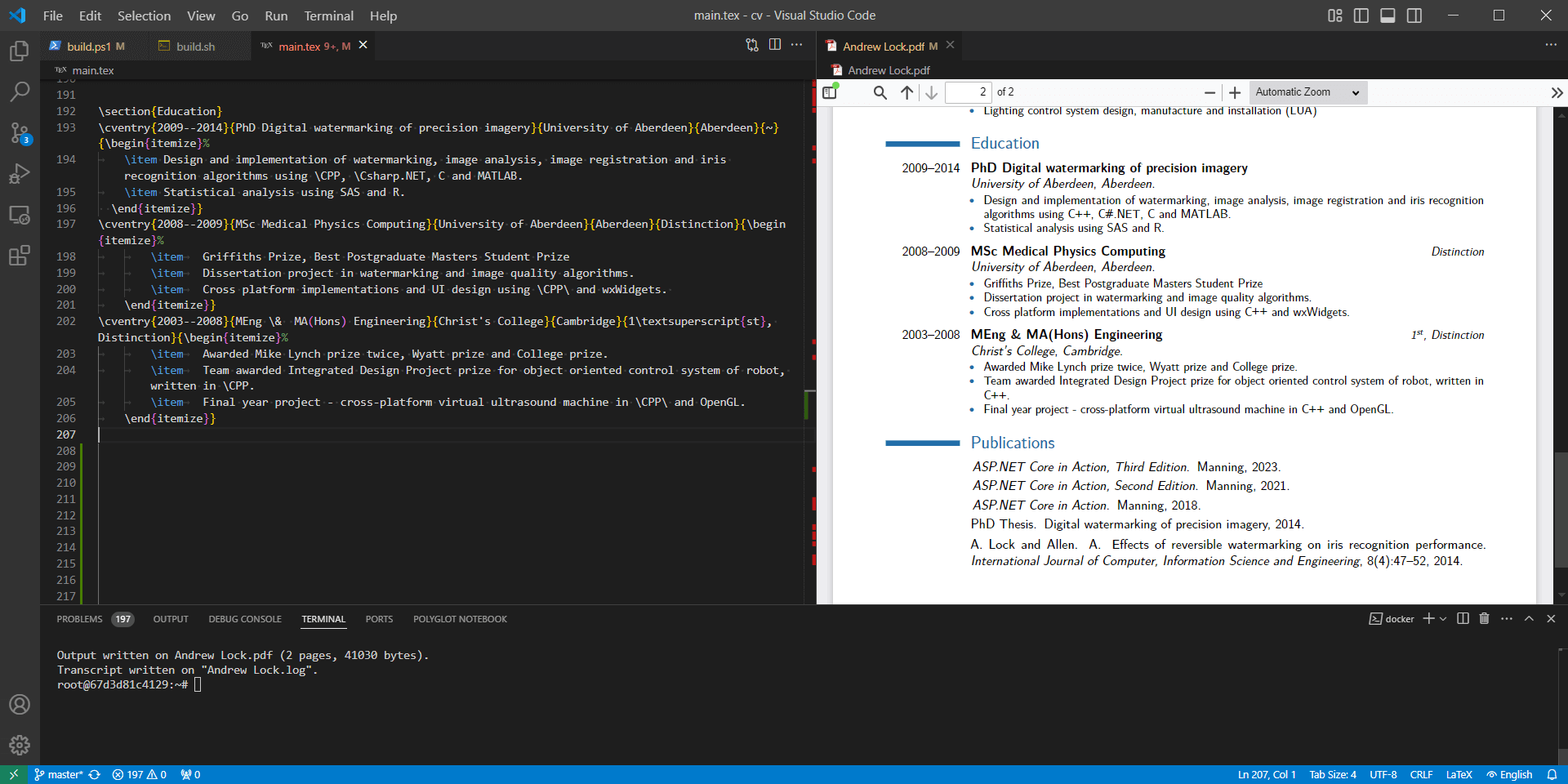
Task: Open English spell check language status
Action: click(x=1509, y=774)
